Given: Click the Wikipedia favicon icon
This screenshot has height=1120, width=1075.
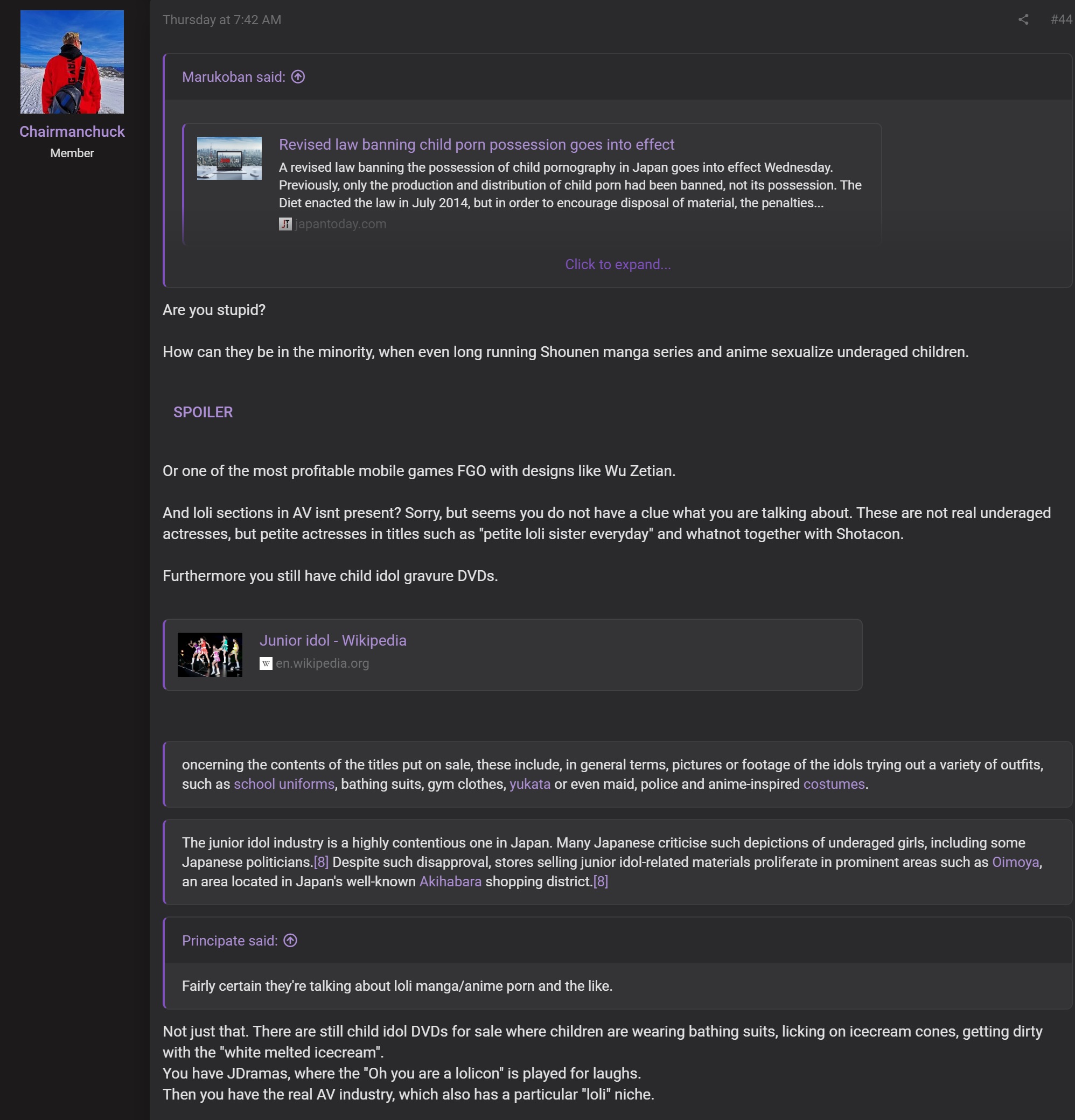Looking at the screenshot, I should (266, 663).
